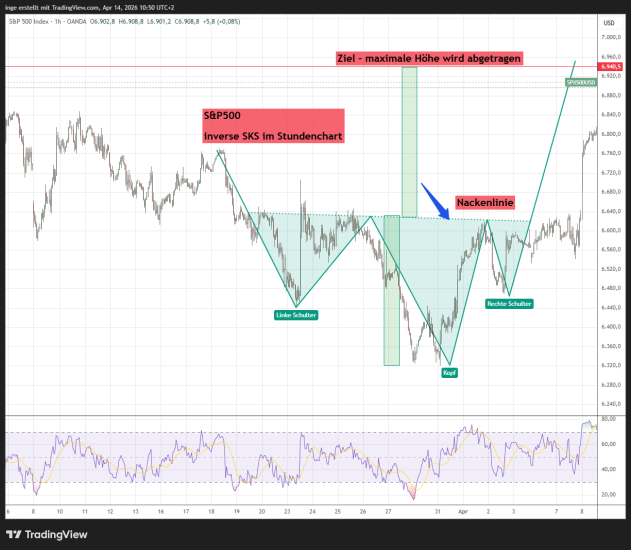Image resolution: width=631 pixels, height=550 pixels.
Task: Click date 27 on the time axis
Action: coord(388,511)
